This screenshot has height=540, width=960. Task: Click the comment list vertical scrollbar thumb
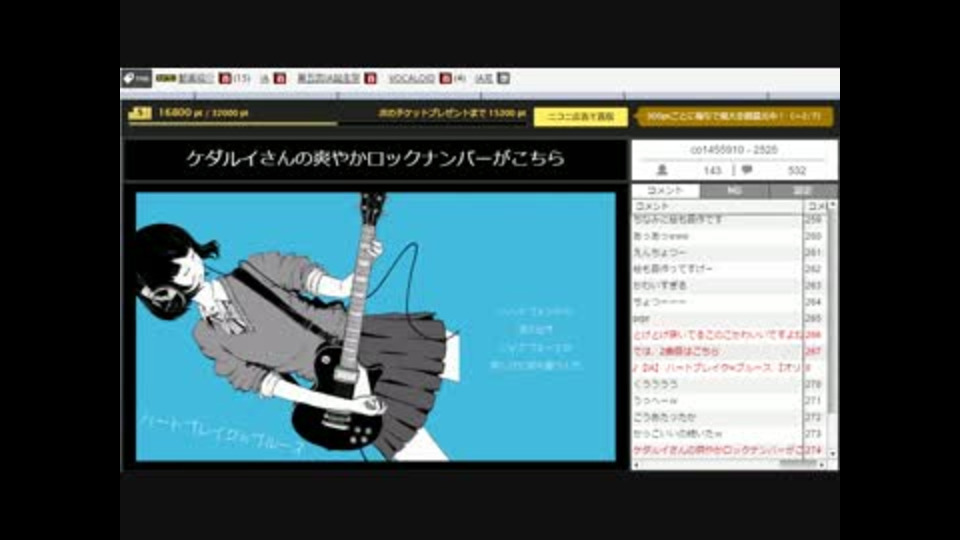(x=832, y=312)
